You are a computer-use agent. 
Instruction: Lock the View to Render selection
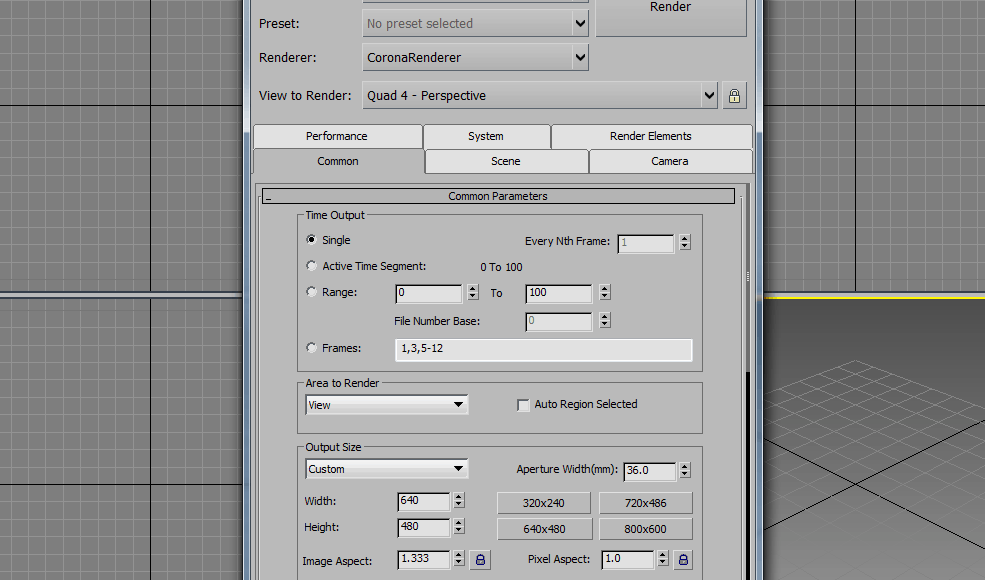pos(734,96)
